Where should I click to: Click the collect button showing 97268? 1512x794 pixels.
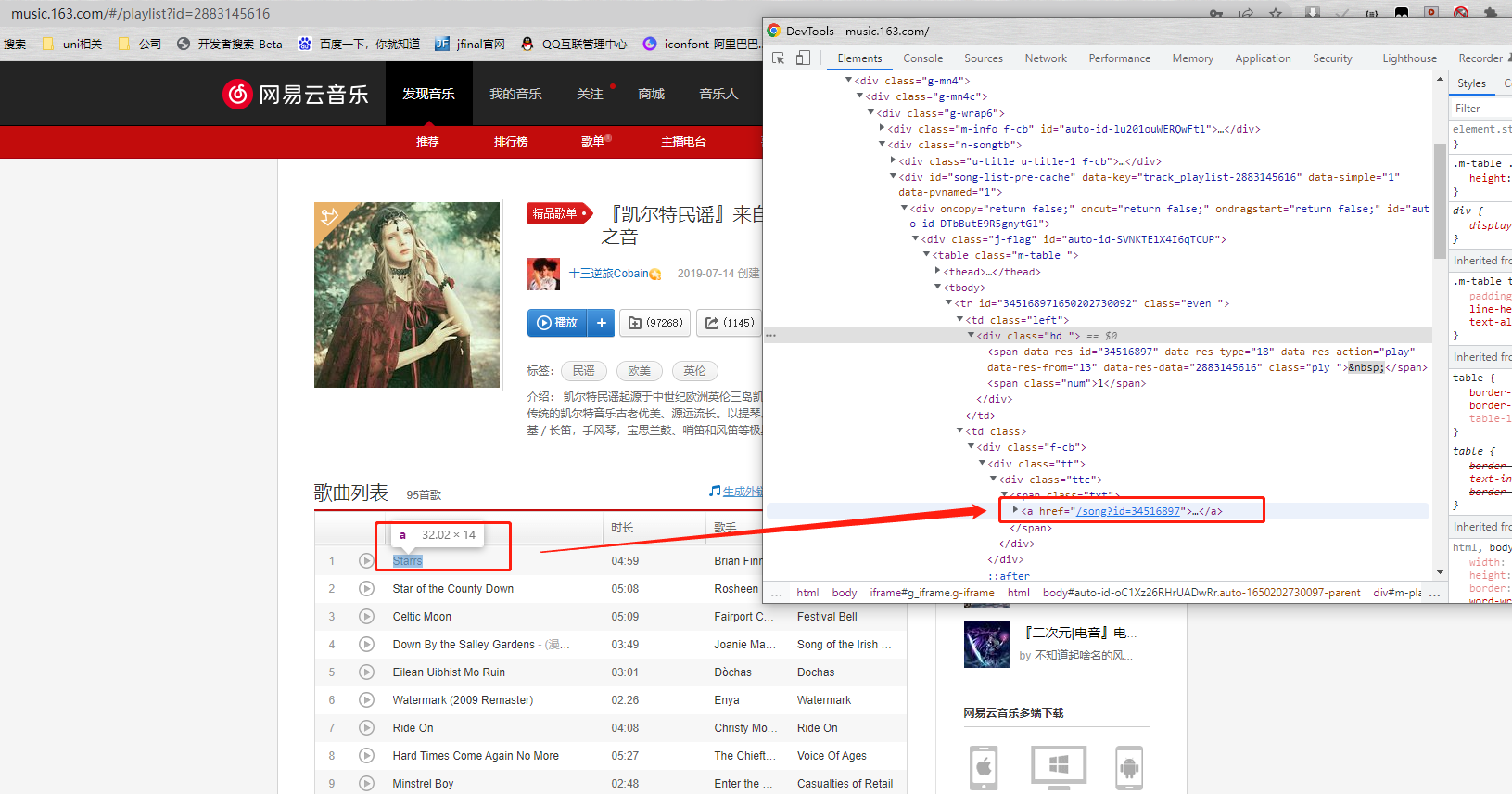tap(654, 323)
